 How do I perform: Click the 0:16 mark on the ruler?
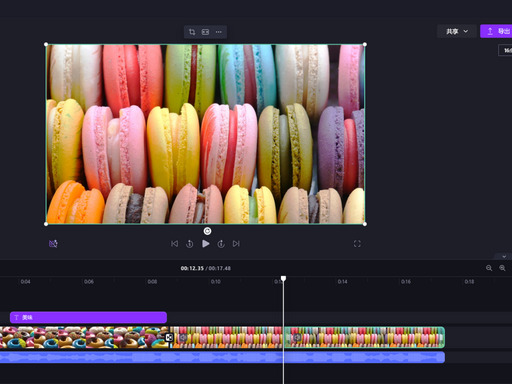coord(406,282)
